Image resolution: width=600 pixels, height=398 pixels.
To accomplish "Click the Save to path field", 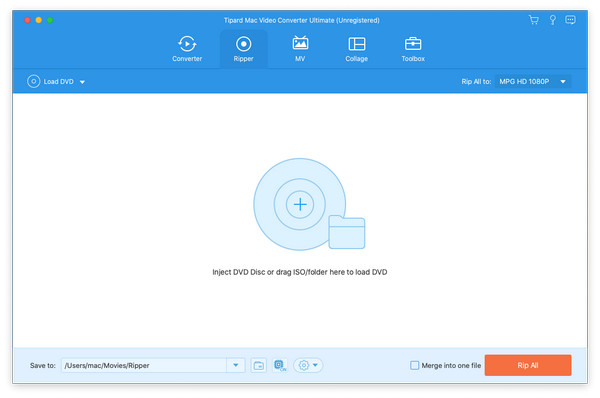I will pyautogui.click(x=144, y=365).
